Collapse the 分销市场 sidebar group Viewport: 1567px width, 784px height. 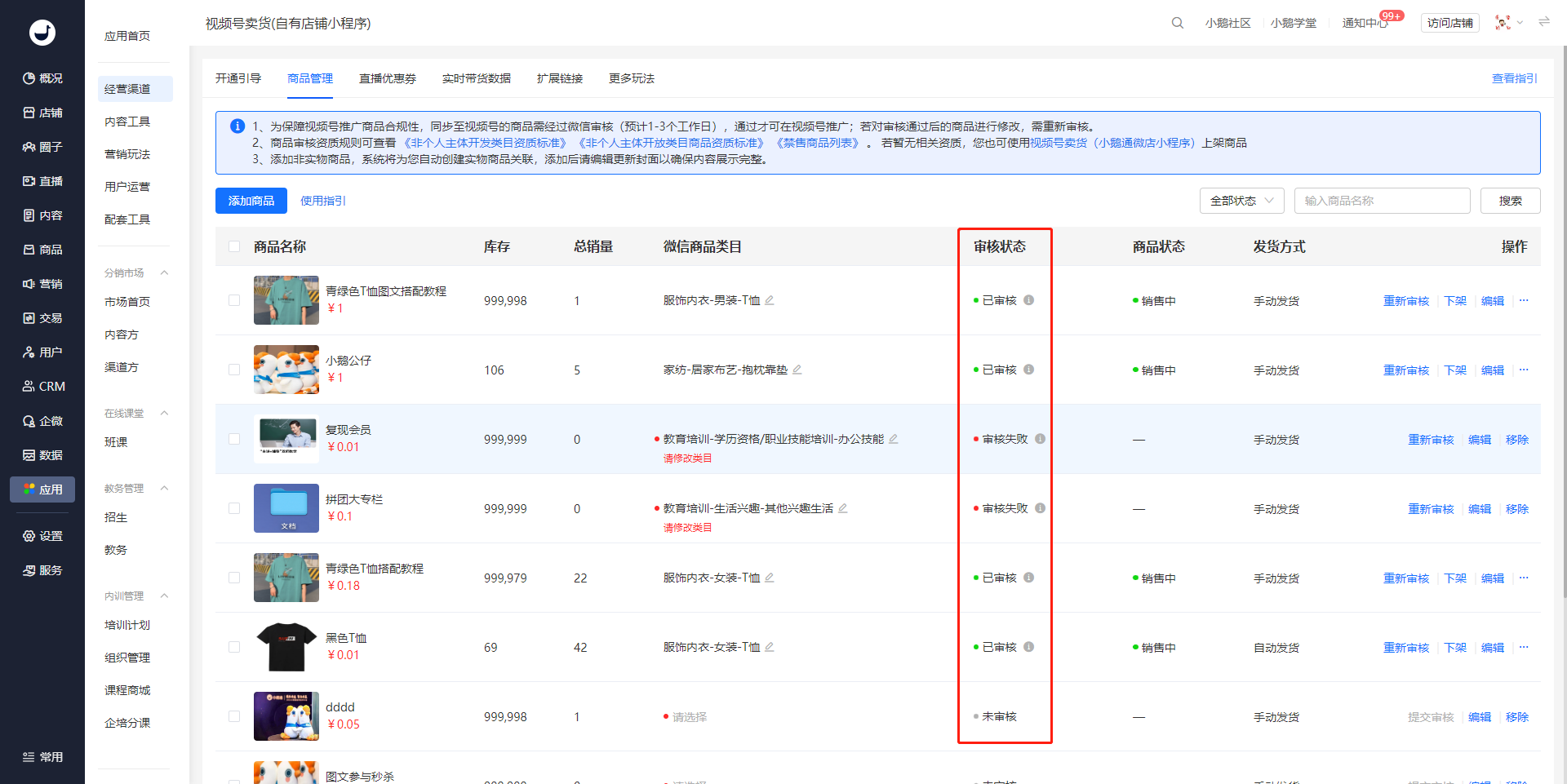[x=164, y=272]
